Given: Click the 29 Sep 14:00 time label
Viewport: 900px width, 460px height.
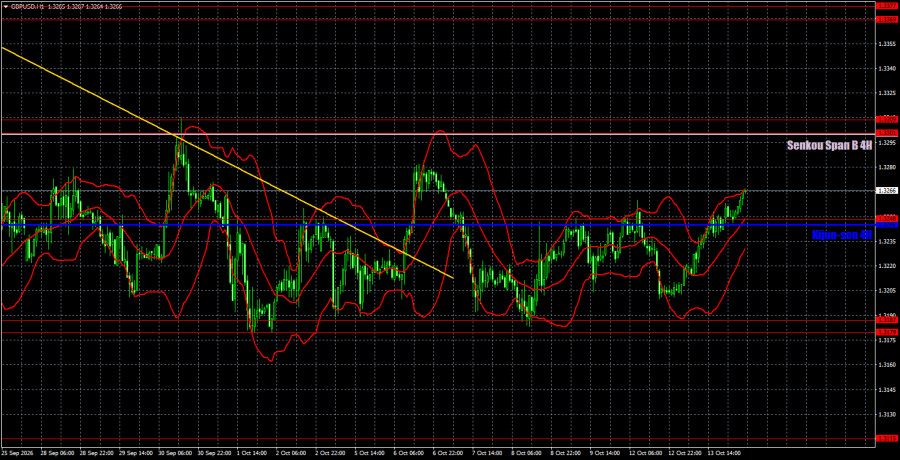Looking at the screenshot, I should pyautogui.click(x=134, y=453).
